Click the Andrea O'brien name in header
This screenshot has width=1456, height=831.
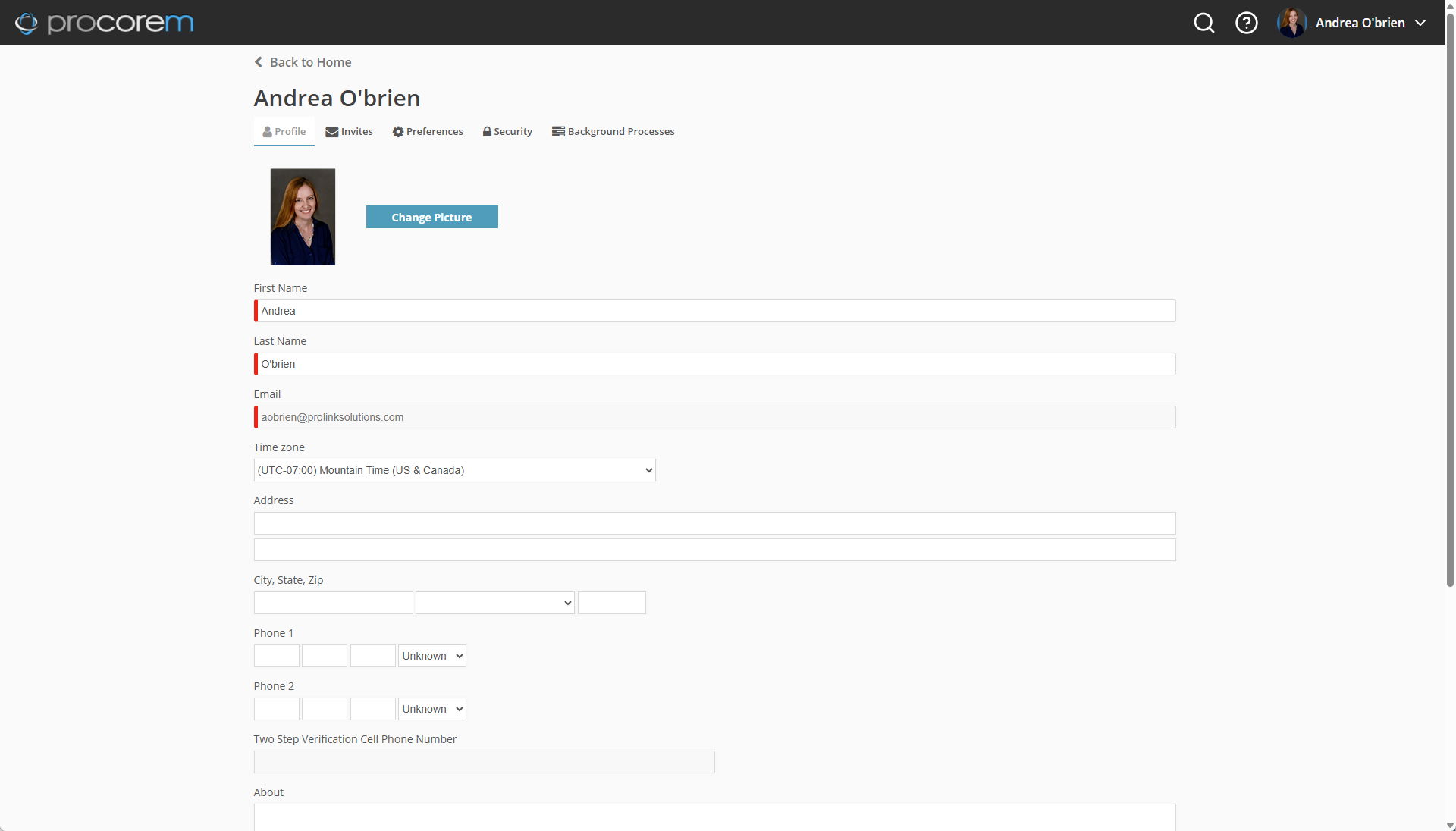[x=1360, y=23]
